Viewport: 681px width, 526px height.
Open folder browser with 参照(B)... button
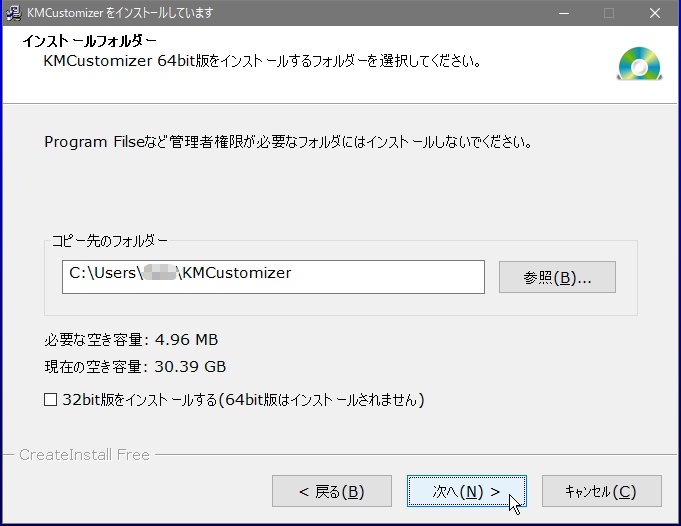click(556, 277)
